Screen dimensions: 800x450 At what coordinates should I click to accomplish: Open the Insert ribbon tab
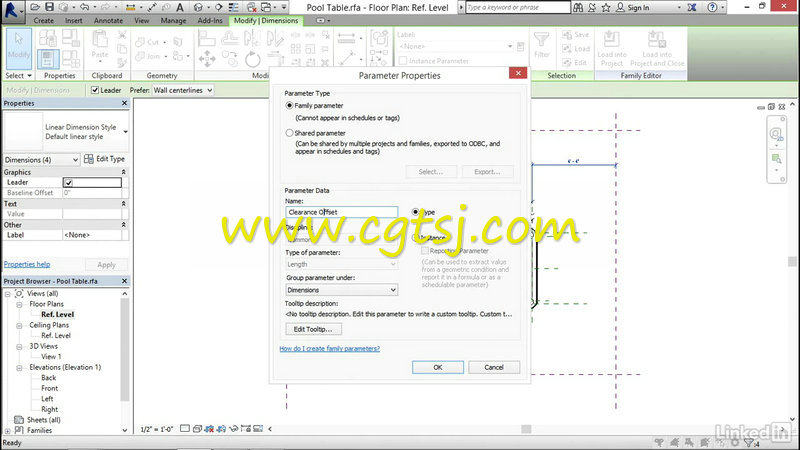(x=73, y=20)
